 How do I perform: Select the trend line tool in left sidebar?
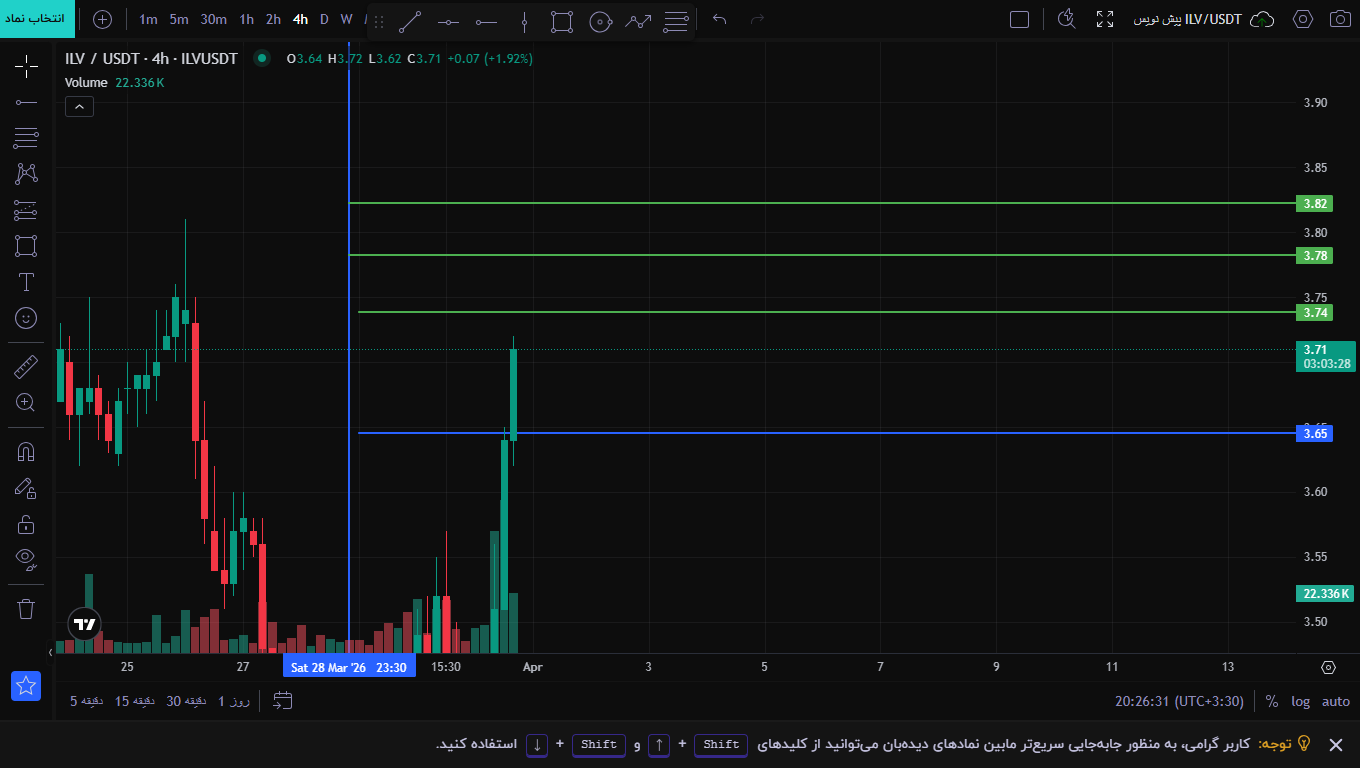tap(26, 102)
